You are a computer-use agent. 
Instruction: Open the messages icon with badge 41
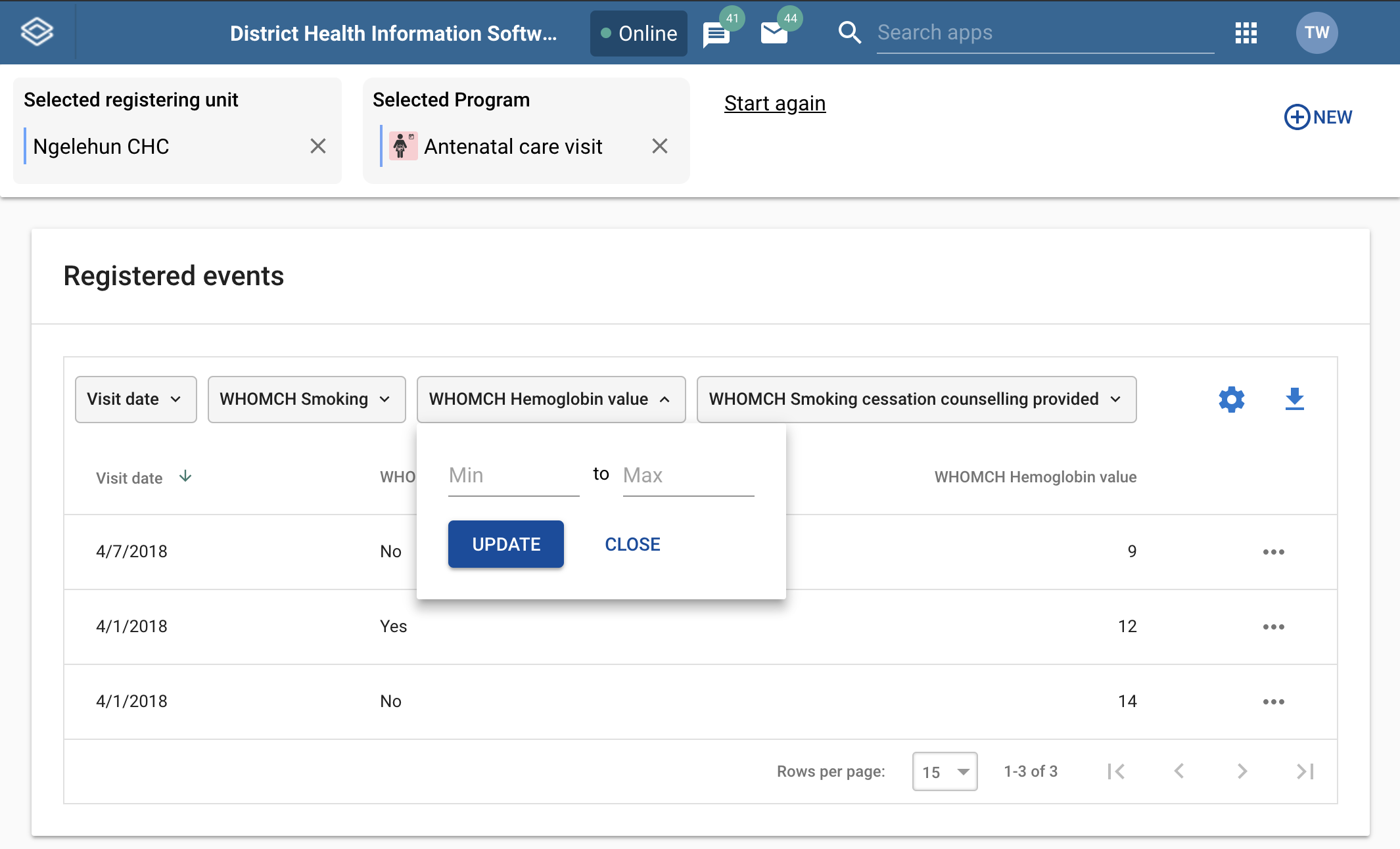[716, 34]
